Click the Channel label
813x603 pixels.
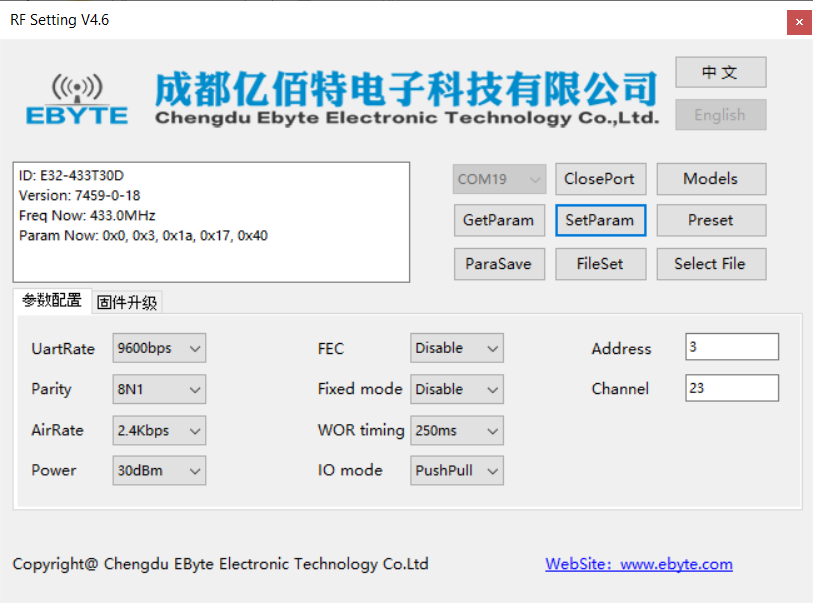pos(620,389)
